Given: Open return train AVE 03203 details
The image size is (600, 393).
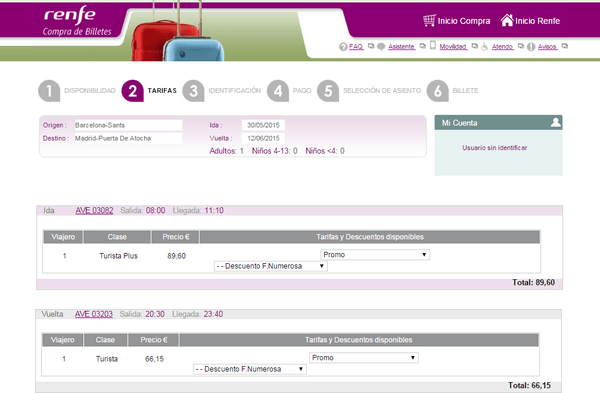Looking at the screenshot, I should pos(94,314).
